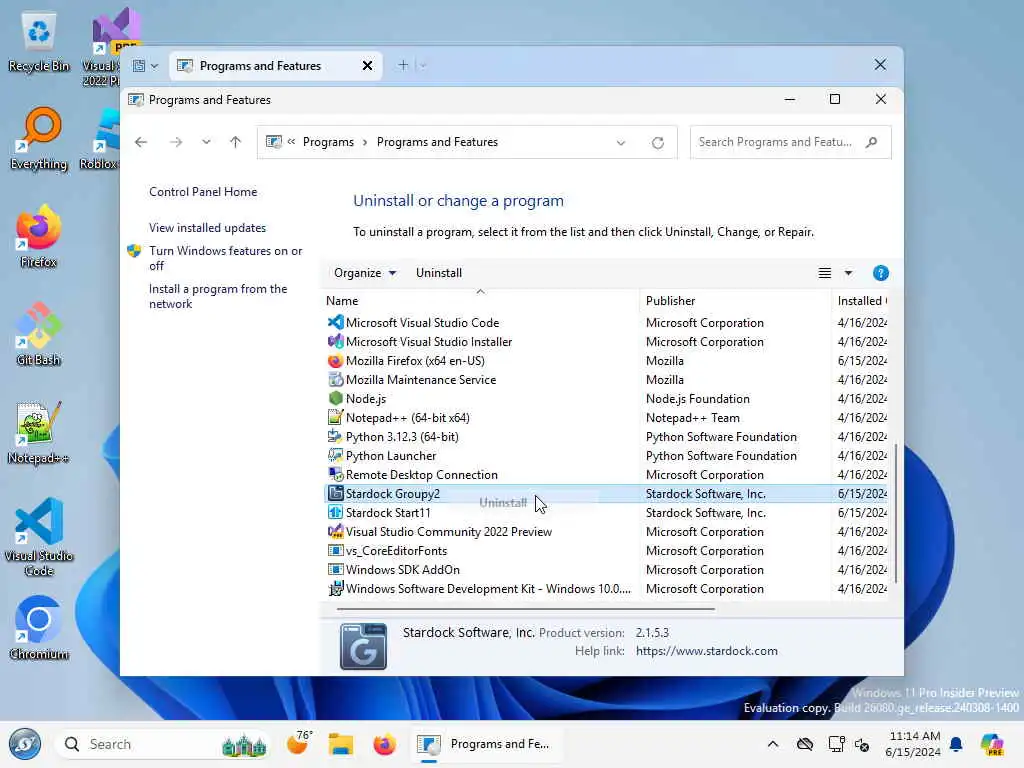Open Turn Windows features on or off

click(225, 258)
